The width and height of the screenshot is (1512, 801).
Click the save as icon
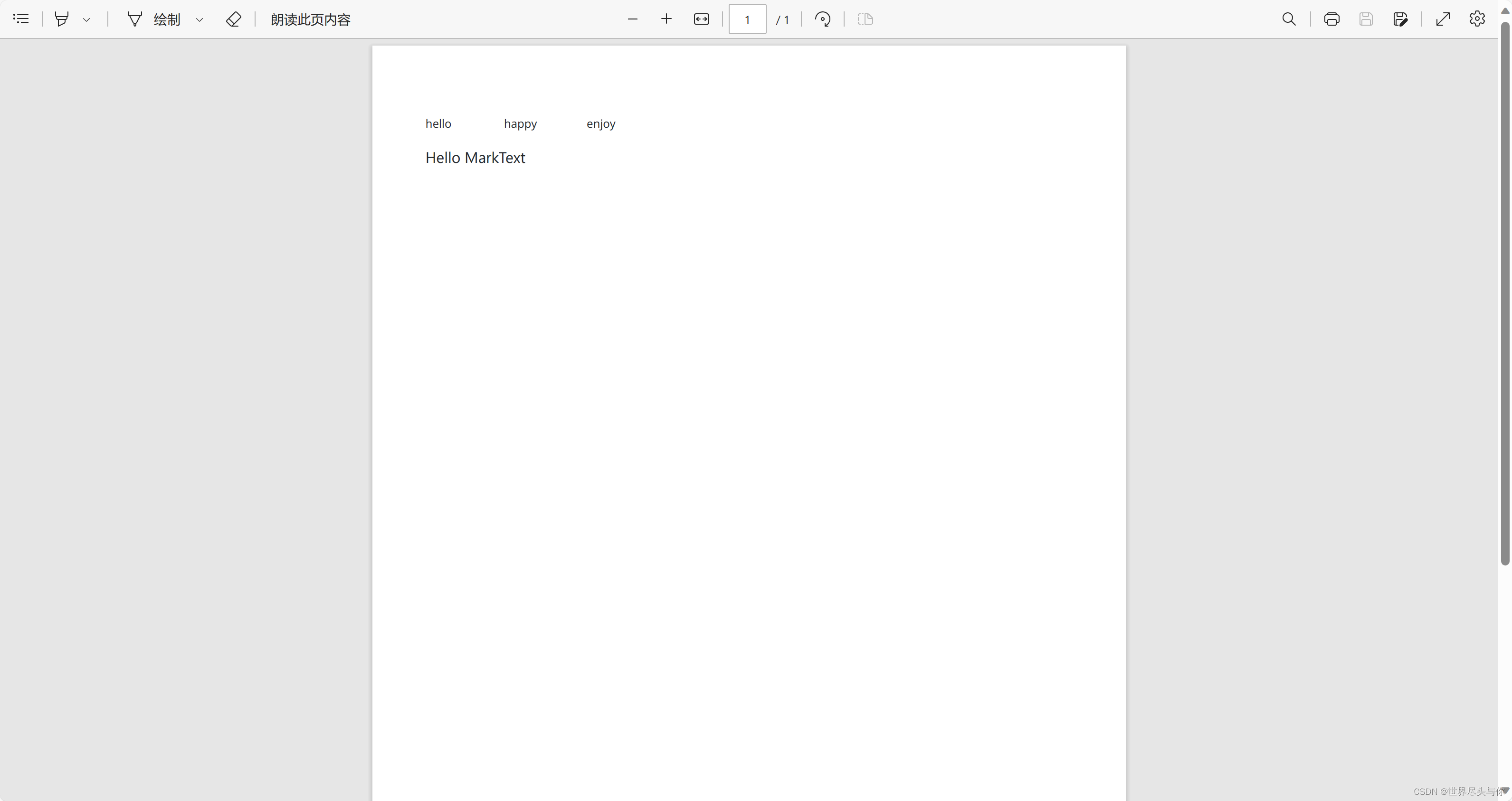click(1400, 19)
